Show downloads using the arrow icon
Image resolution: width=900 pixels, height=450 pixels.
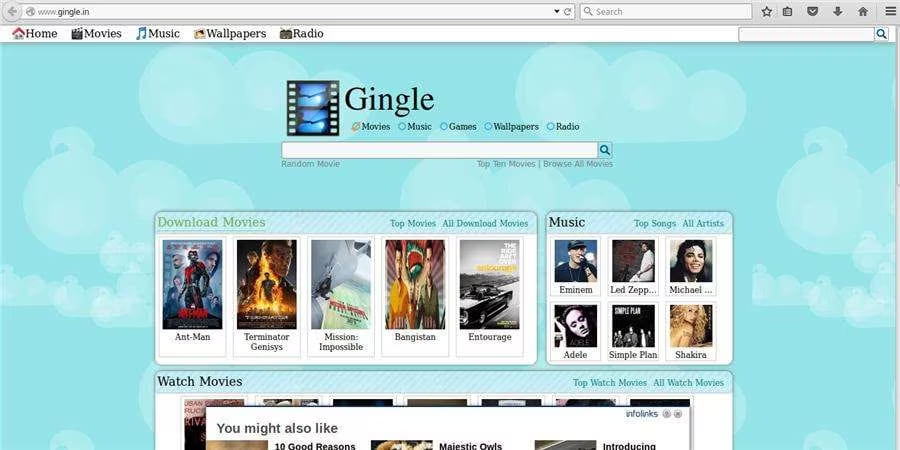point(837,12)
